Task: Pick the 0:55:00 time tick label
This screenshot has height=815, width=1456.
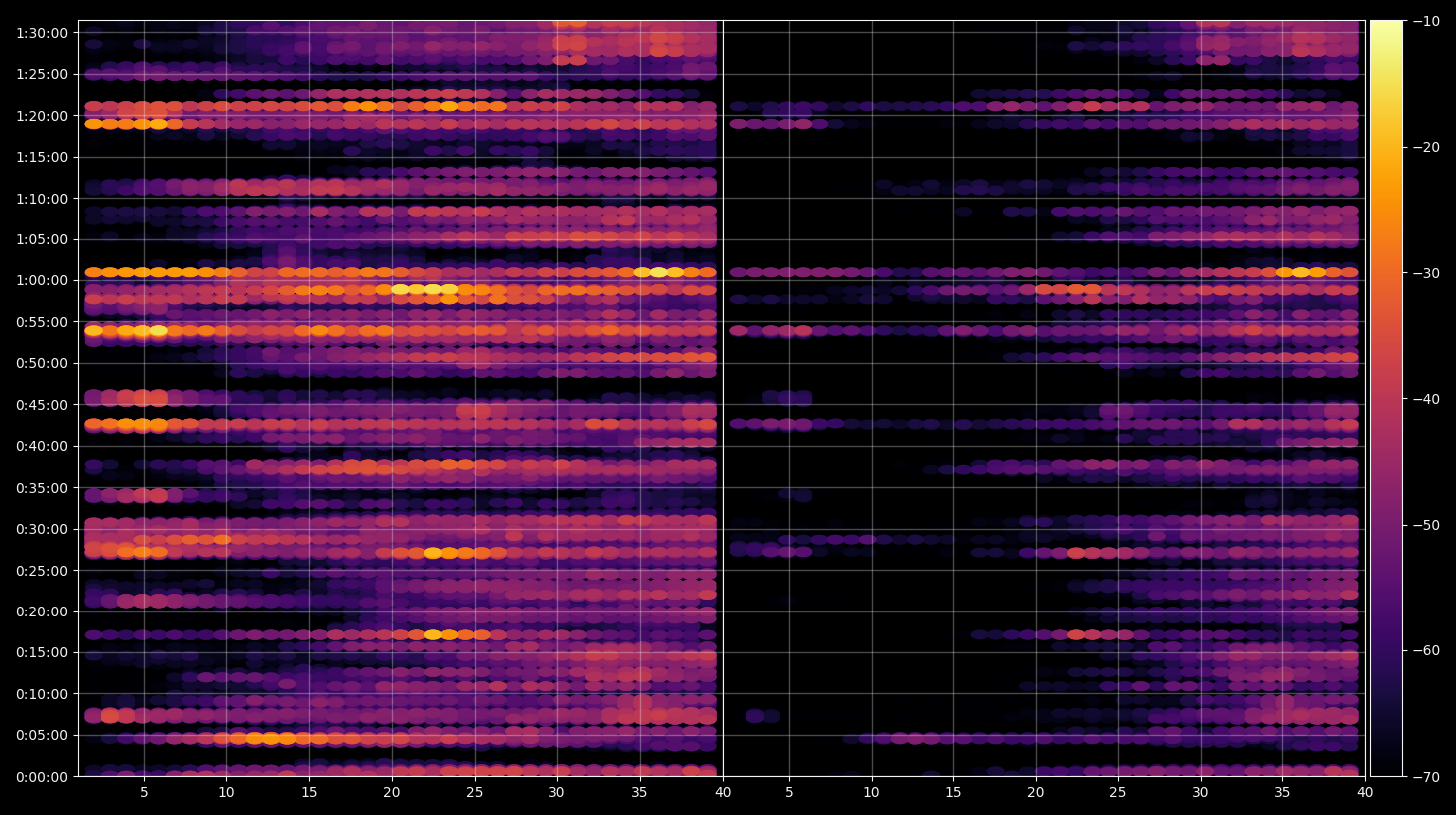Action: pyautogui.click(x=42, y=322)
